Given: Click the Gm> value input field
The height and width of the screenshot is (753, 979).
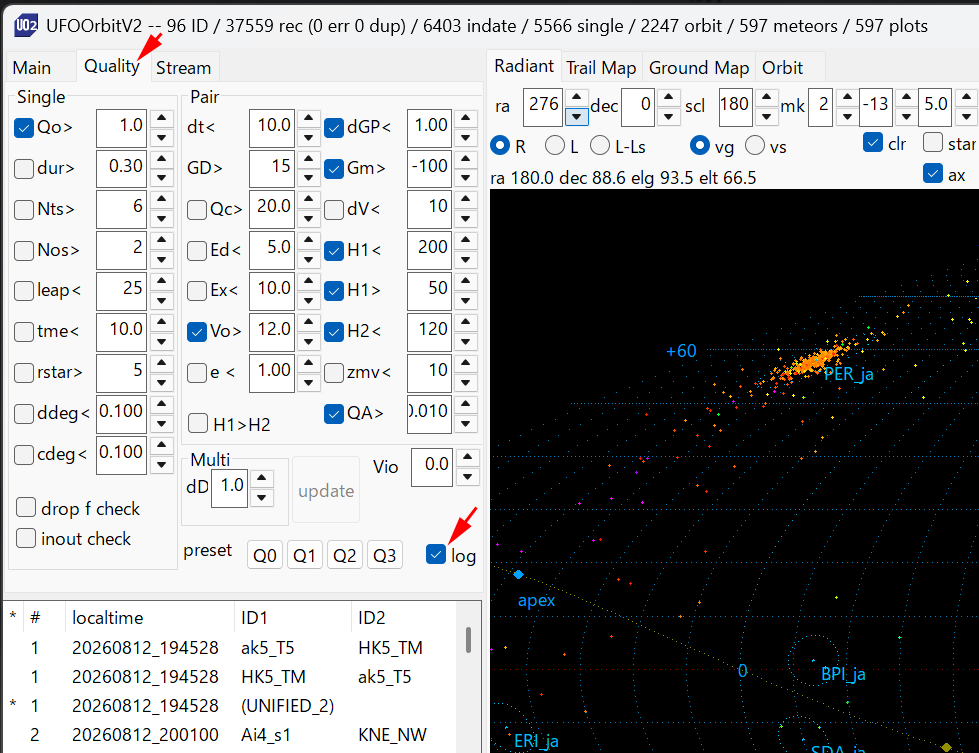Looking at the screenshot, I should (430, 168).
